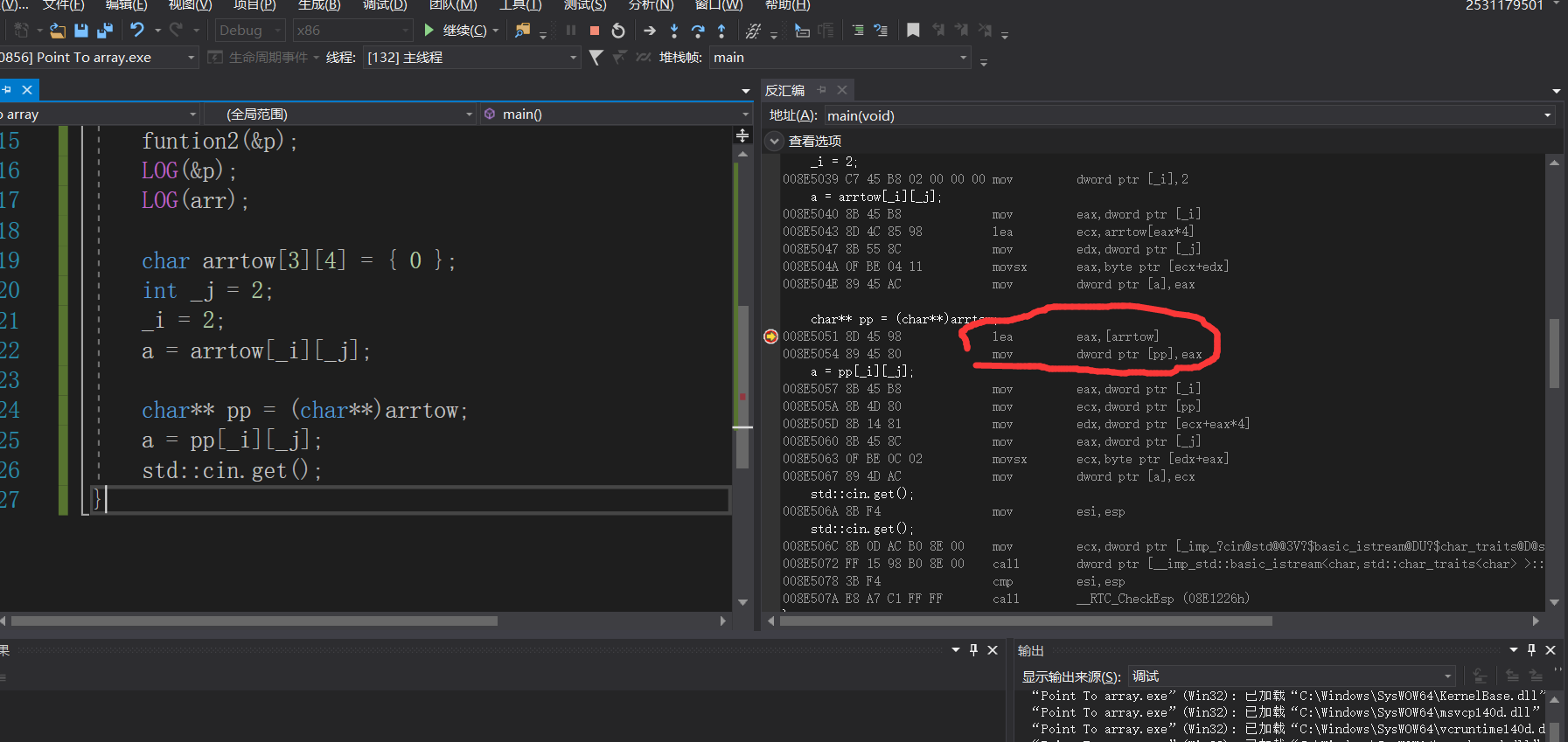Screen dimensions: 1568x742
Task: Go to the next bookmark
Action: 961,31
